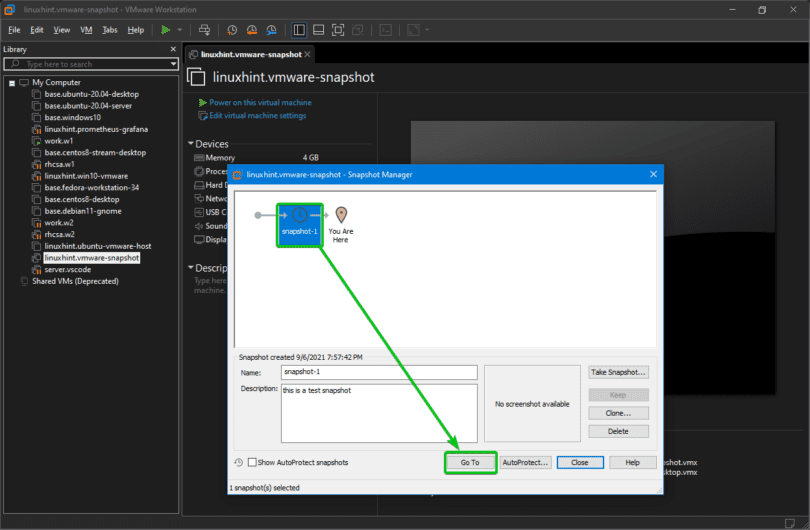Click the Take Snapshot toolbar icon
The image size is (810, 530).
[x=232, y=30]
